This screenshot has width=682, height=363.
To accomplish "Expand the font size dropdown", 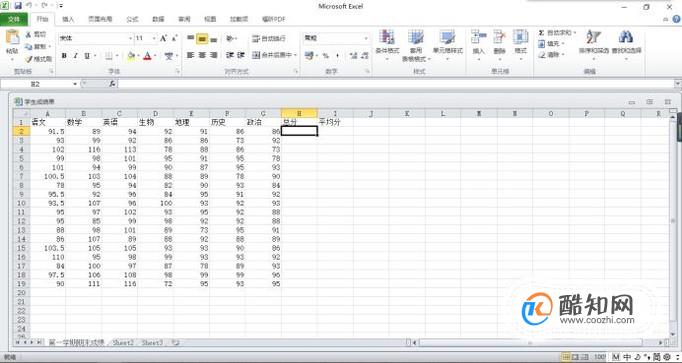I will coord(154,38).
